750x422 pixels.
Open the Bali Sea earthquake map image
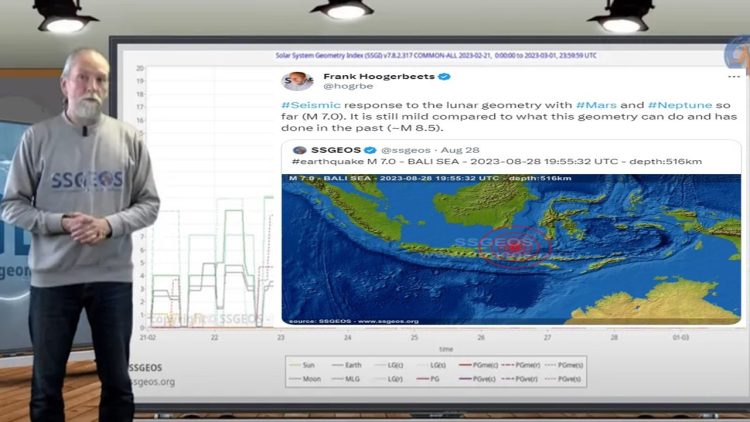tap(511, 249)
